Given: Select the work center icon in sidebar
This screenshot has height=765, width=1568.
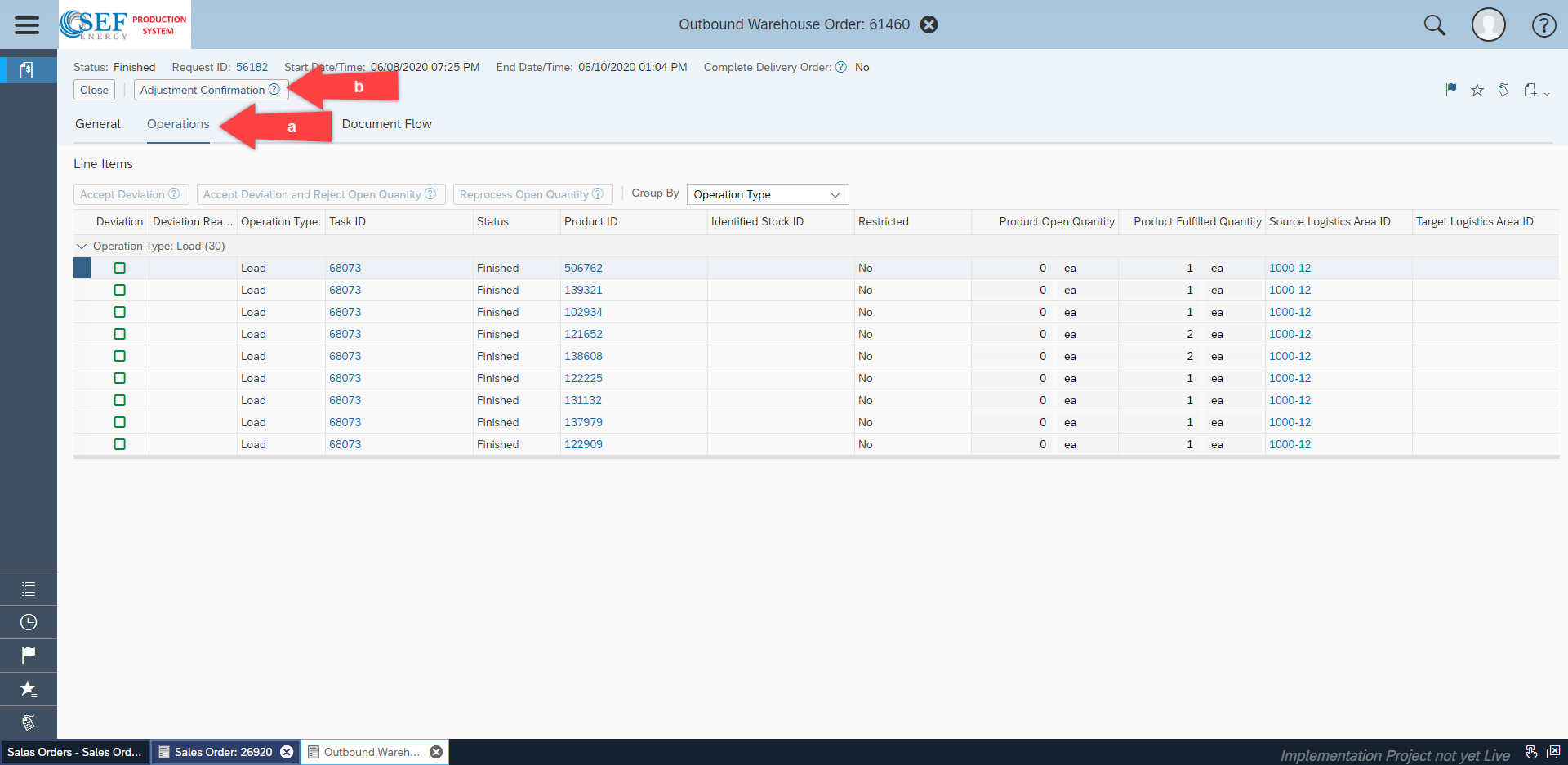Looking at the screenshot, I should 27,70.
